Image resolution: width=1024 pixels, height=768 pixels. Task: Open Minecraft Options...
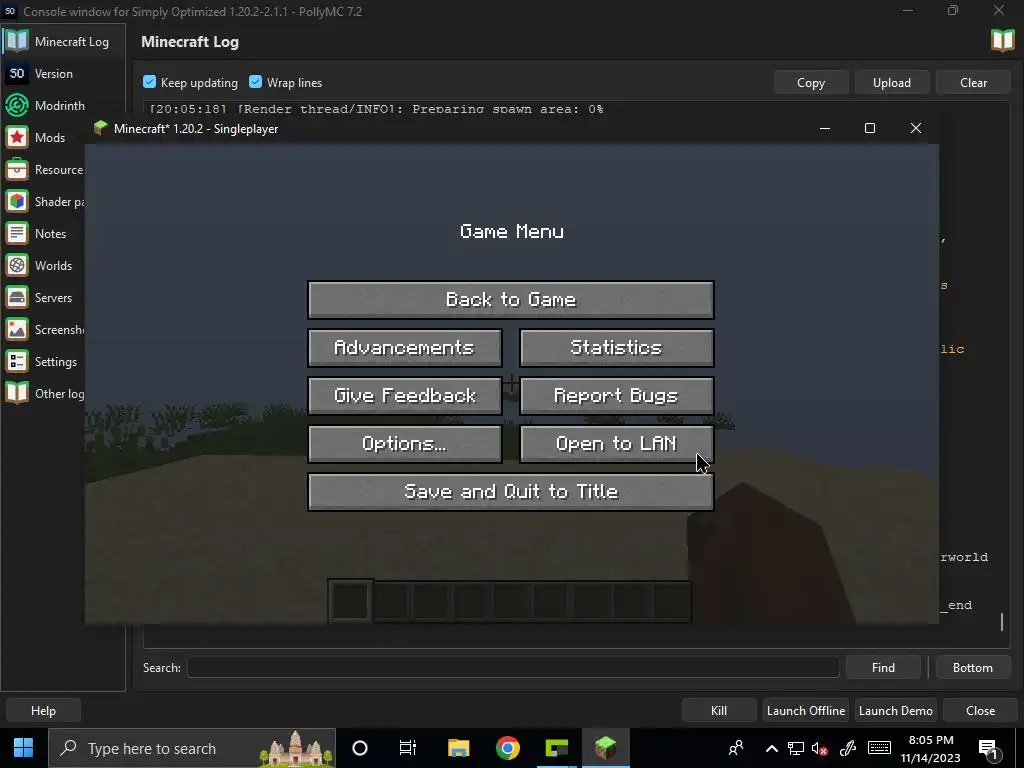404,444
